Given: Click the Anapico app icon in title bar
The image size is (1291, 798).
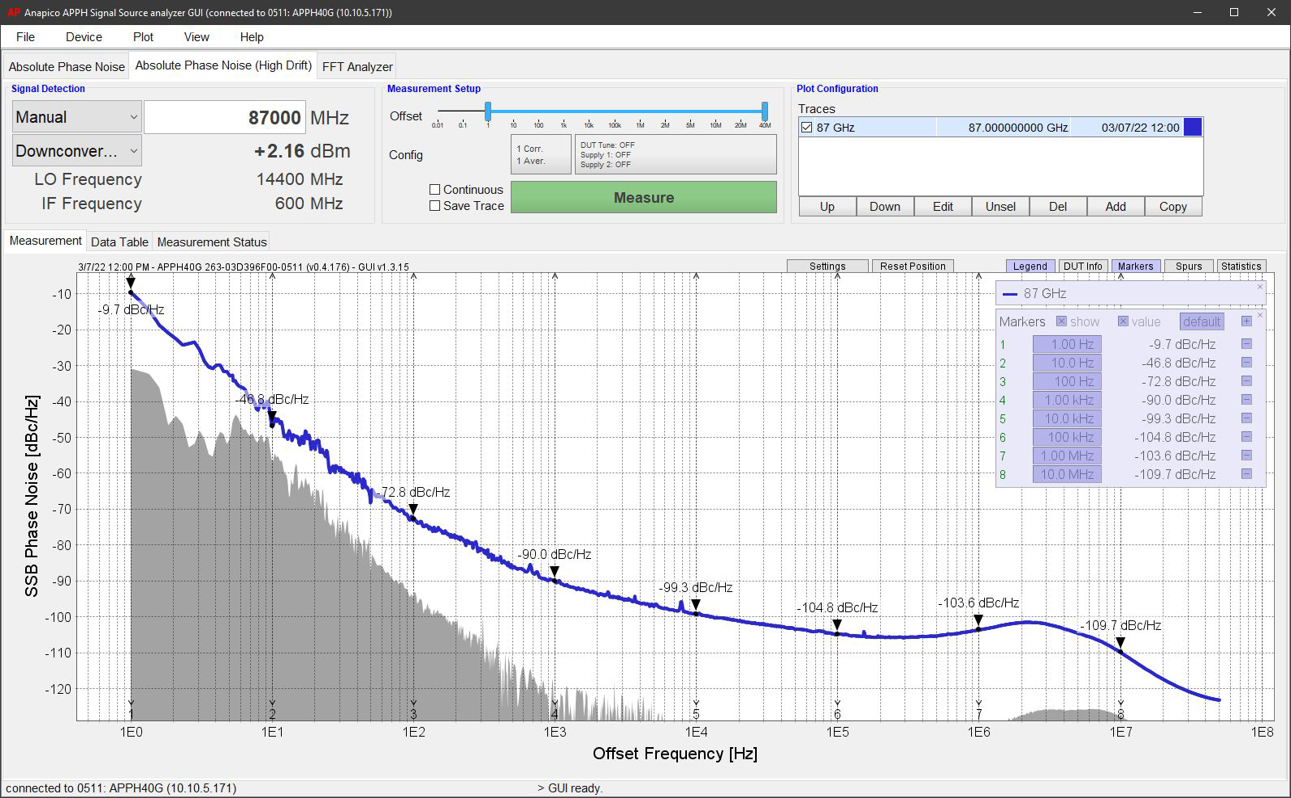Looking at the screenshot, I should [x=13, y=12].
